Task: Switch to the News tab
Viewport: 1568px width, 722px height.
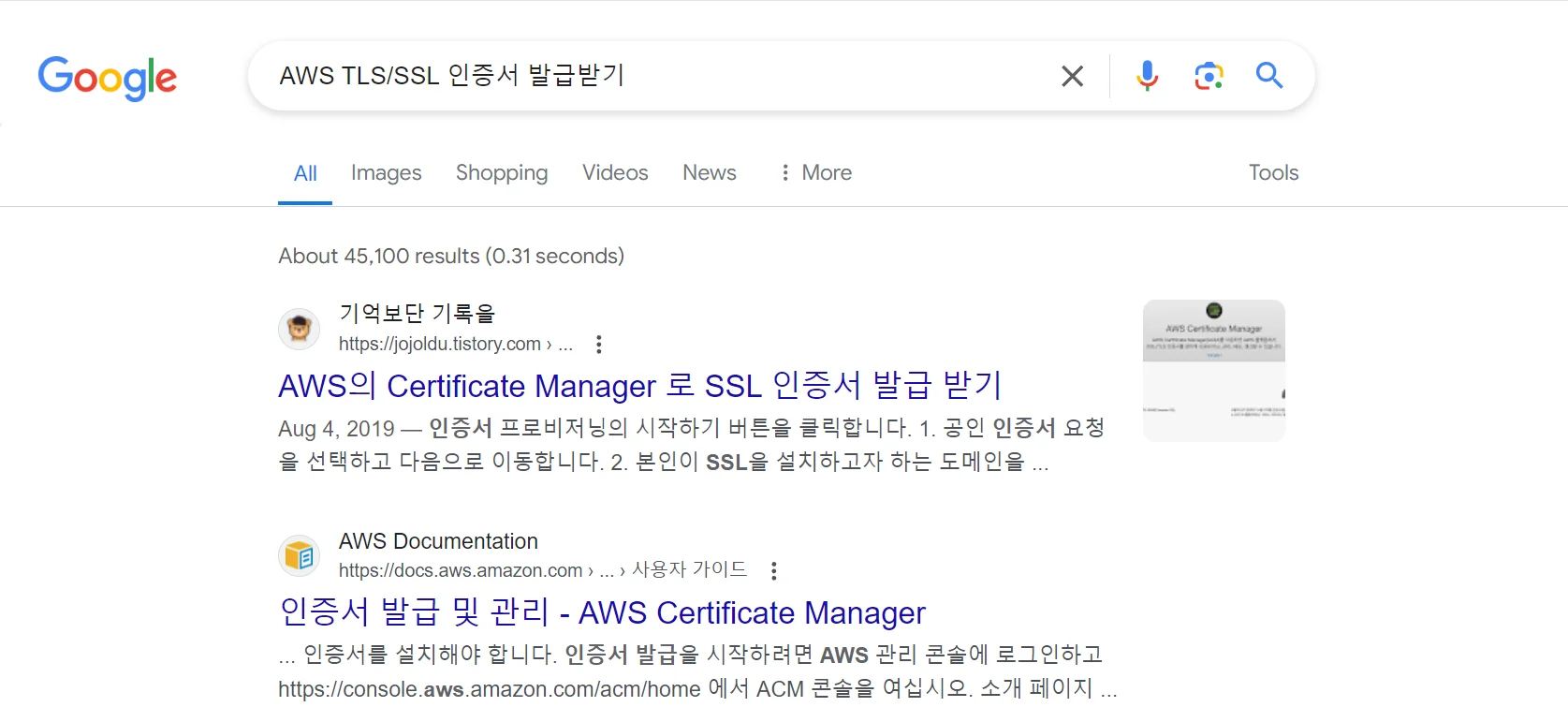Action: pyautogui.click(x=709, y=172)
